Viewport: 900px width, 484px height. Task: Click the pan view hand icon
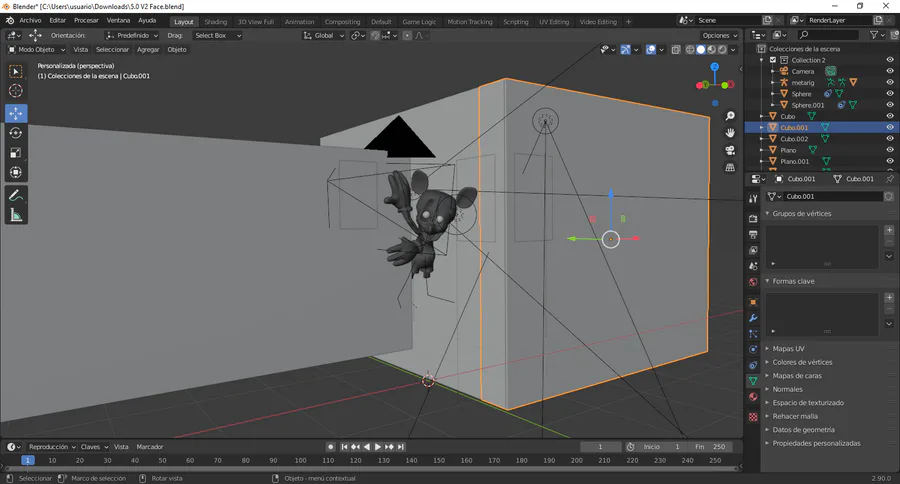point(730,133)
